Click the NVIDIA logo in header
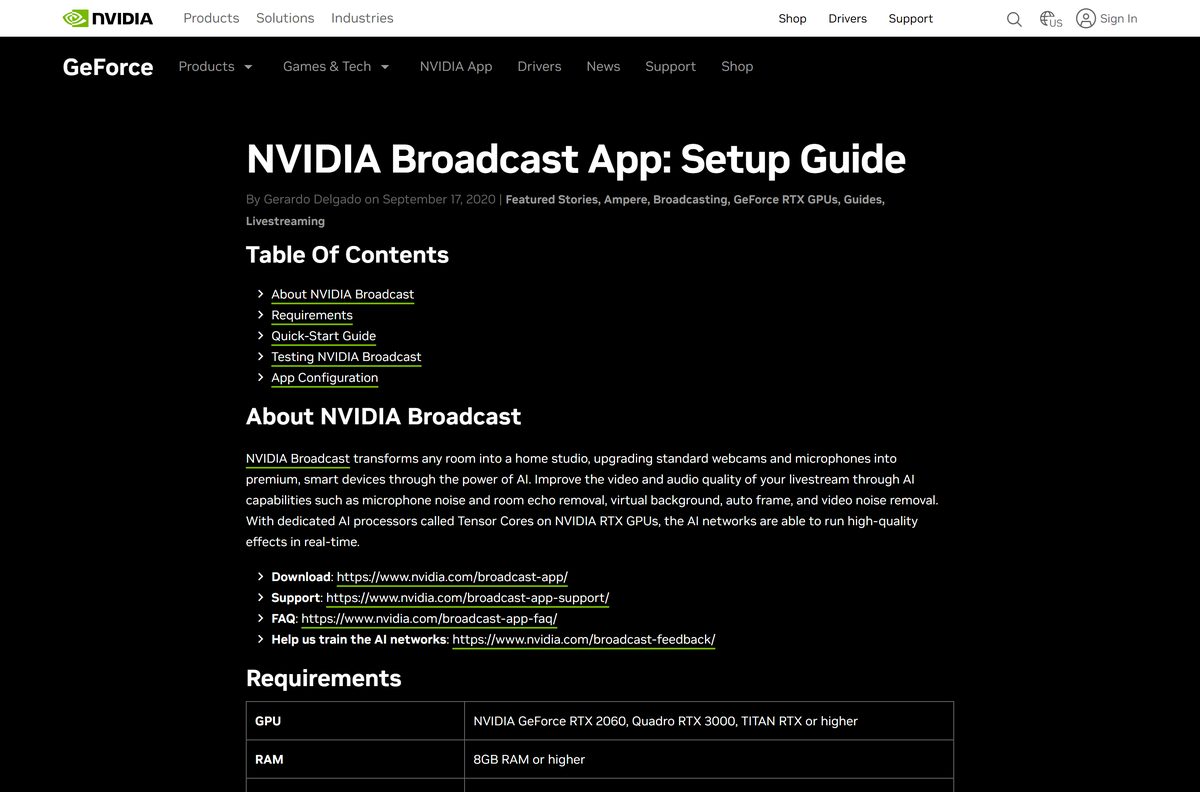The width and height of the screenshot is (1200, 792). [x=108, y=18]
